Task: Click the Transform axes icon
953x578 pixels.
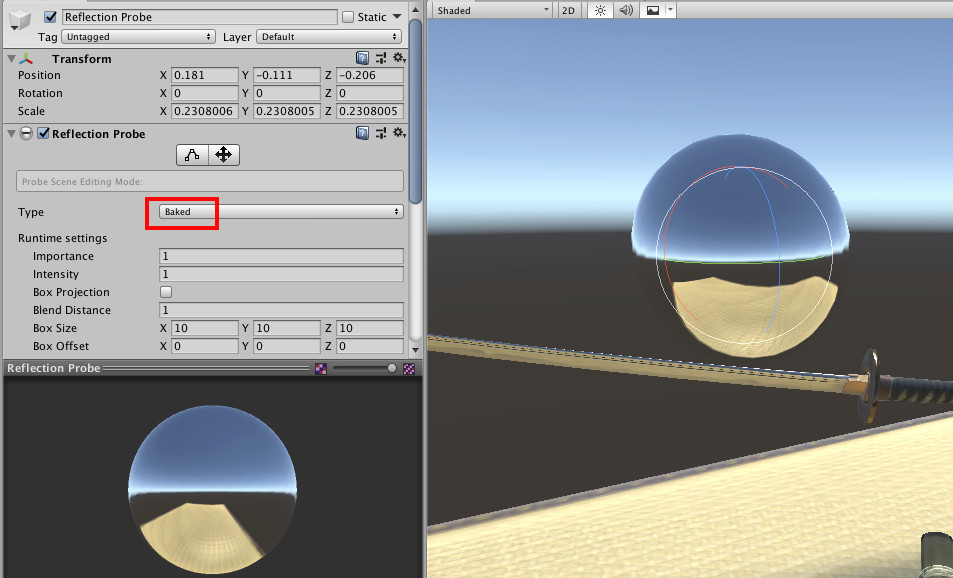Action: coord(26,58)
